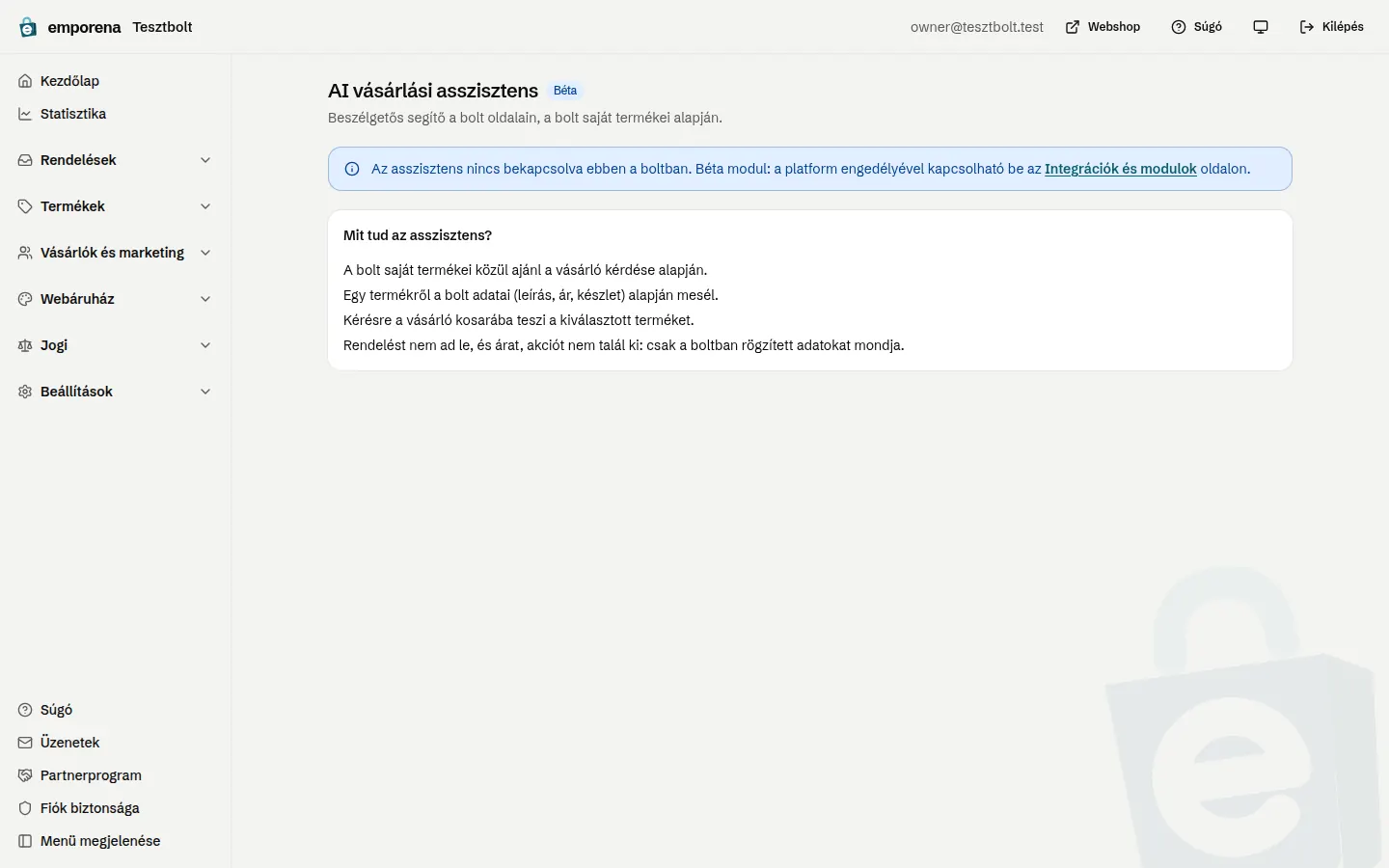1389x868 pixels.
Task: Click the owner@tesztbolt.test account email
Action: (977, 27)
